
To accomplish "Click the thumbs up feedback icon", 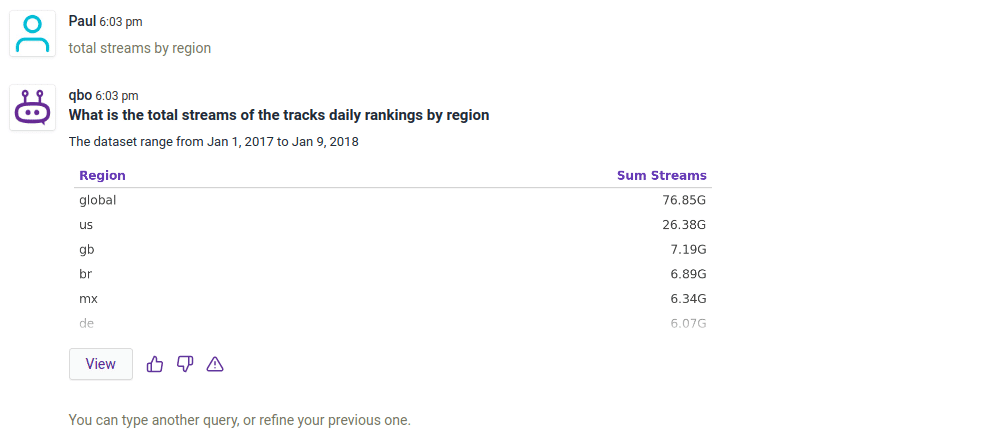I will point(155,364).
